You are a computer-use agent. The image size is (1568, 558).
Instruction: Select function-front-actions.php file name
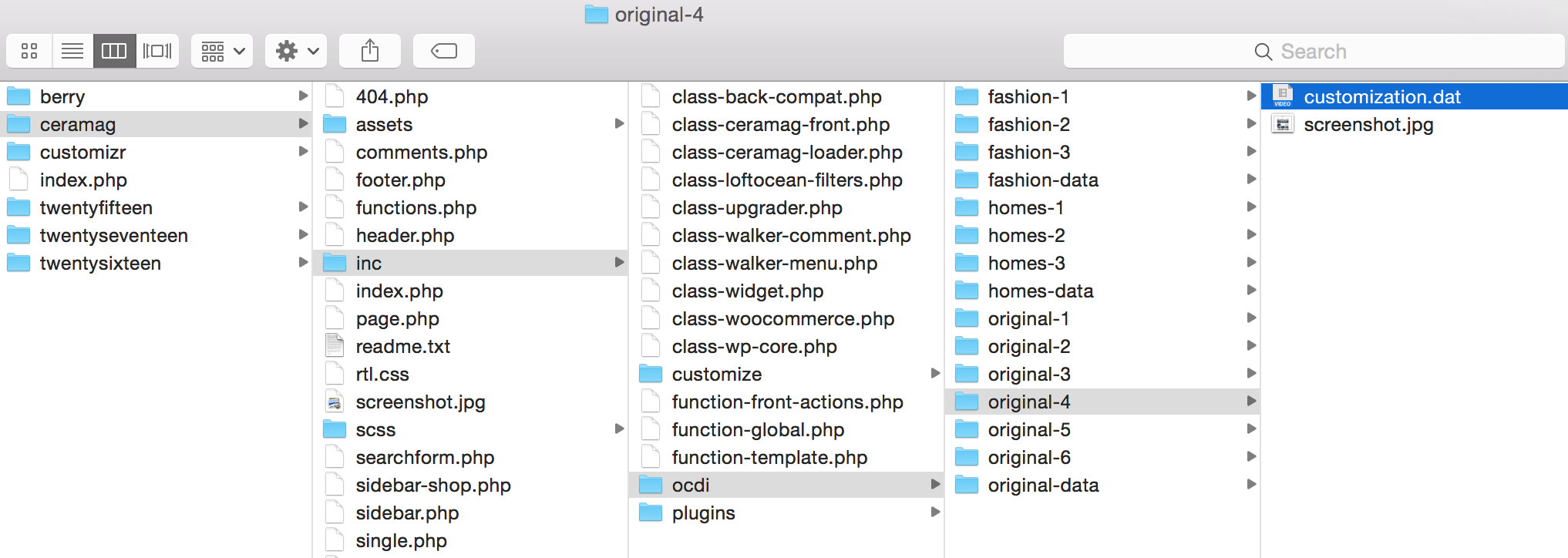[x=788, y=402]
